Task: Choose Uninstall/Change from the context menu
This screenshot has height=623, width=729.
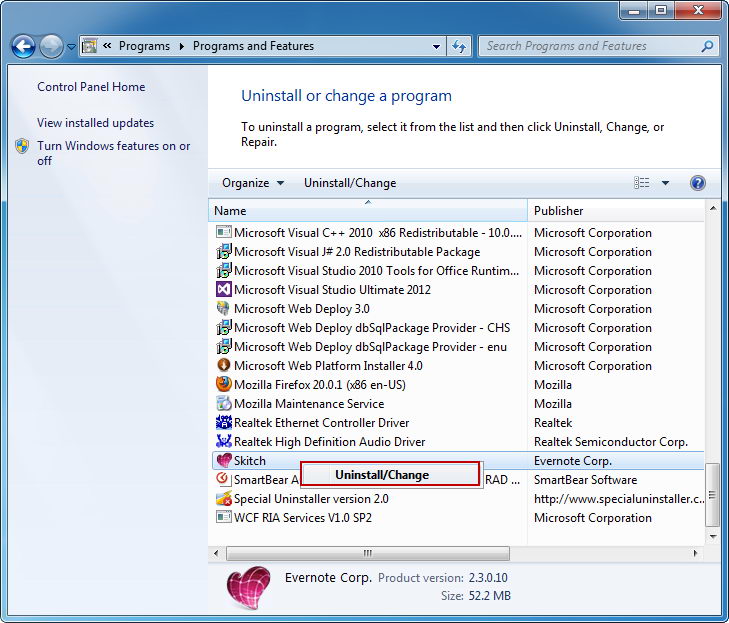Action: pos(390,475)
